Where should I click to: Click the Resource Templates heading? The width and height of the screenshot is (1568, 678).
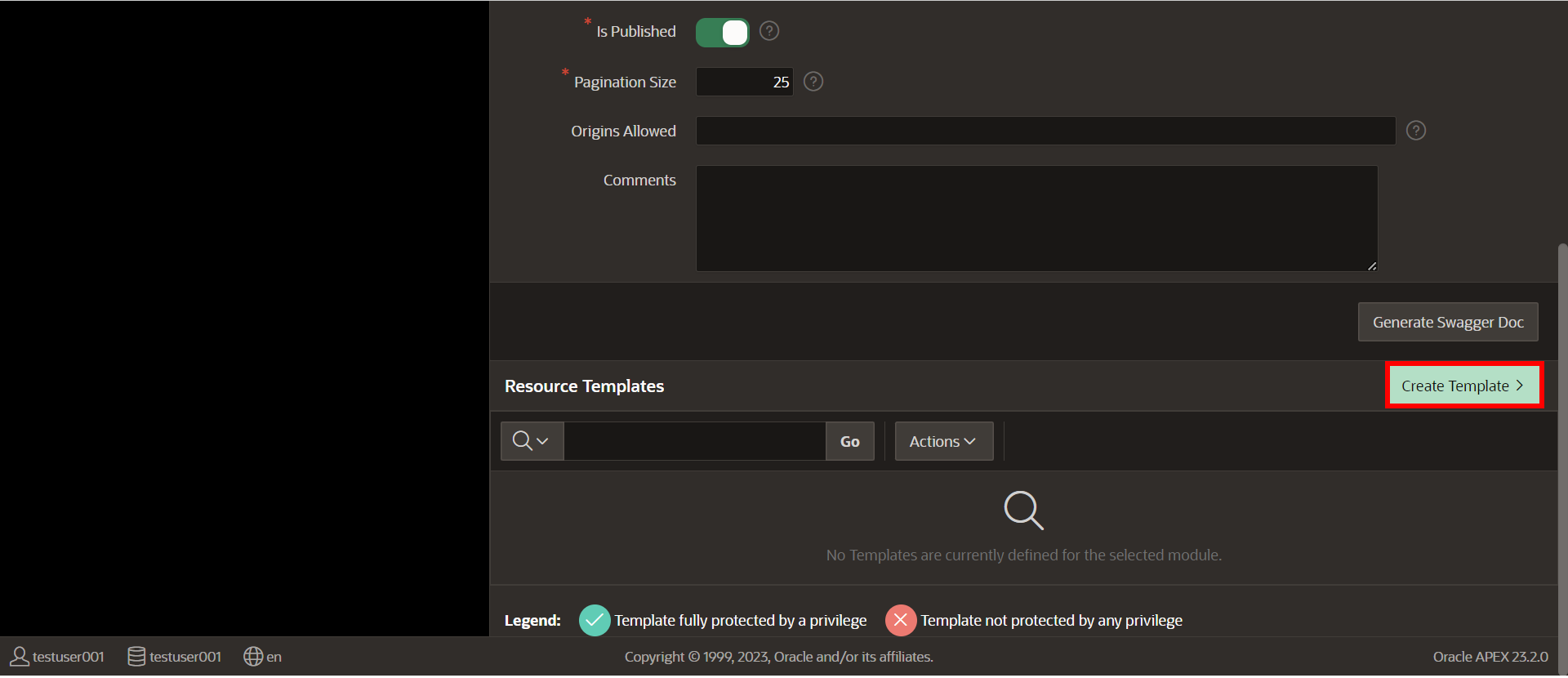(584, 386)
